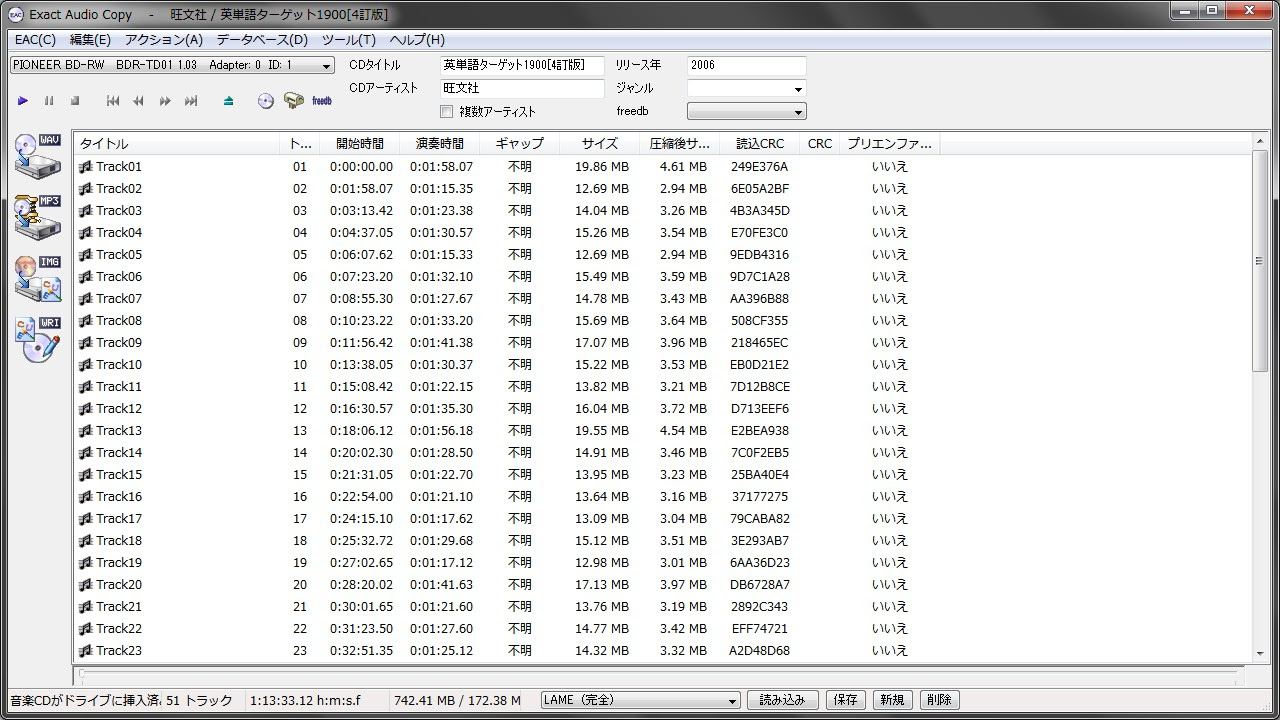Click the CDアーティスト input field
Screen dimensions: 1280x720
(x=523, y=89)
